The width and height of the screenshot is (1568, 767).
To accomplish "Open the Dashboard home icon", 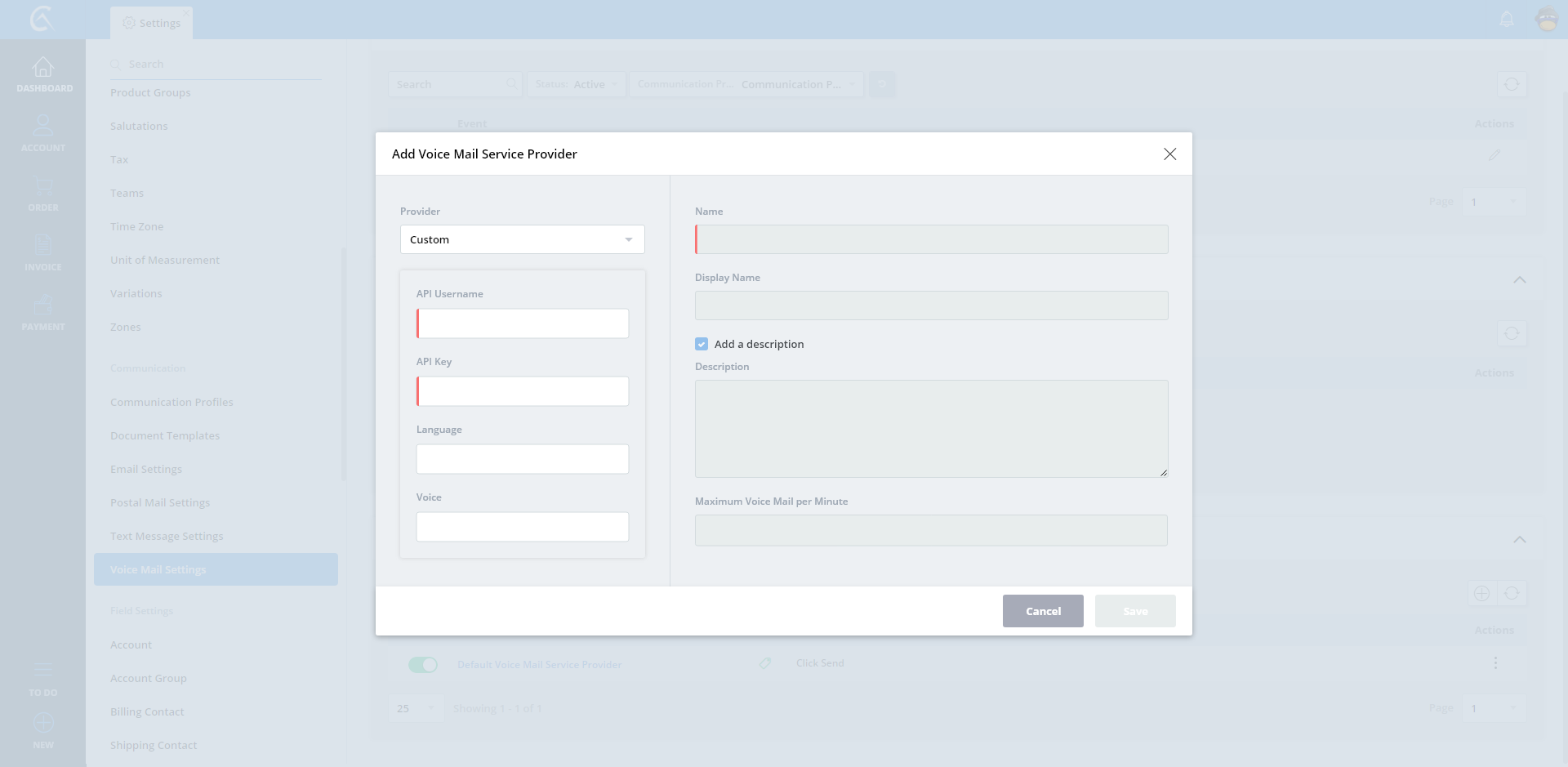I will coord(43,68).
